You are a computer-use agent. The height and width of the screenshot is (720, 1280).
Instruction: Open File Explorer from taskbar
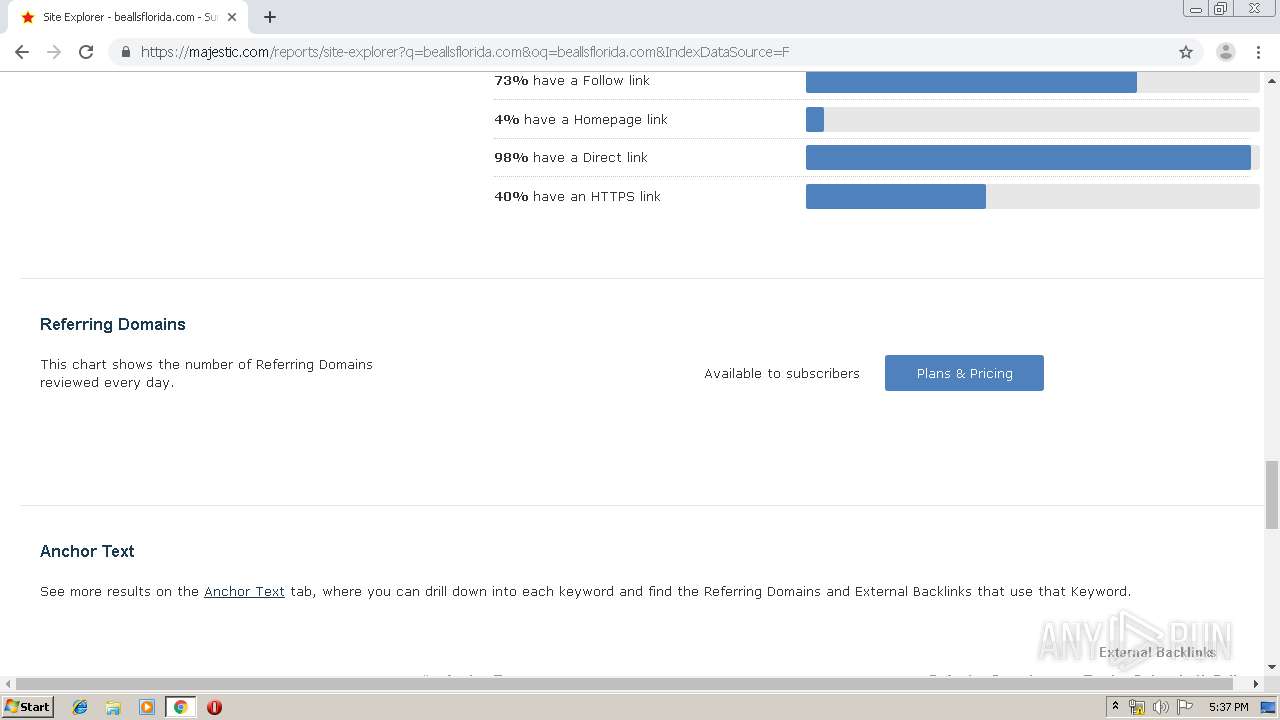(113, 707)
